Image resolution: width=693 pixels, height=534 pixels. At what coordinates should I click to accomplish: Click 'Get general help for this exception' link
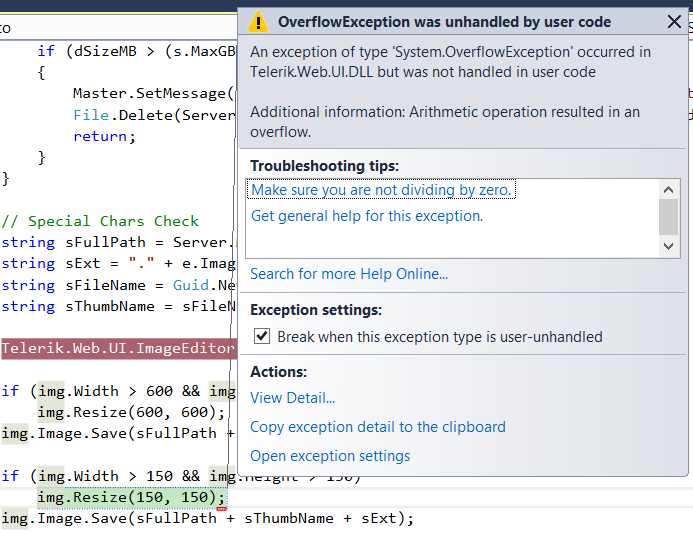tap(366, 216)
